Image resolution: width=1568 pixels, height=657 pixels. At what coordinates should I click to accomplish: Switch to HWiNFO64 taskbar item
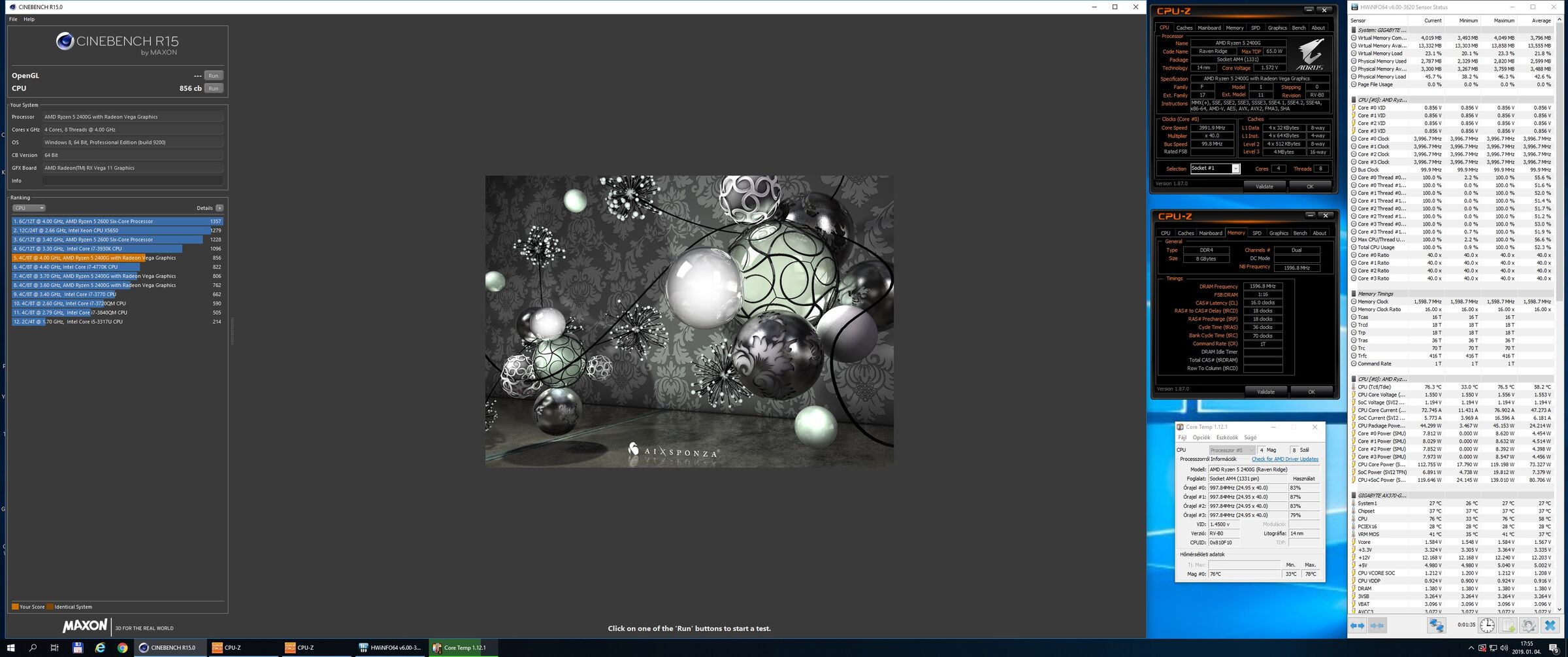[x=391, y=648]
